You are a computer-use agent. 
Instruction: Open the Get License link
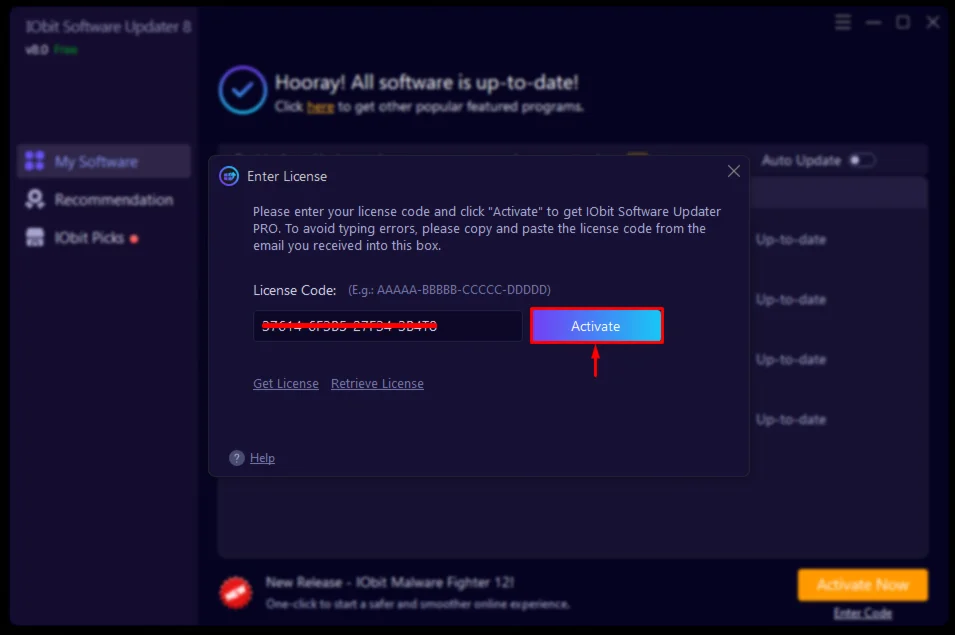pos(286,384)
